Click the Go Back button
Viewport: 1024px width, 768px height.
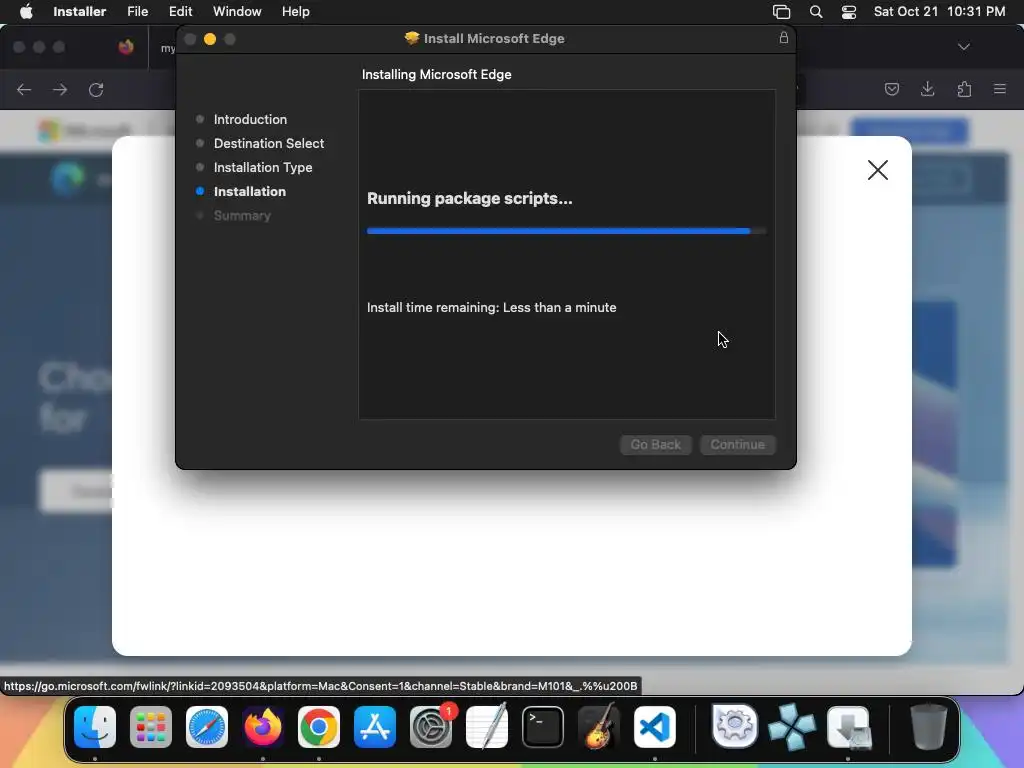click(656, 445)
